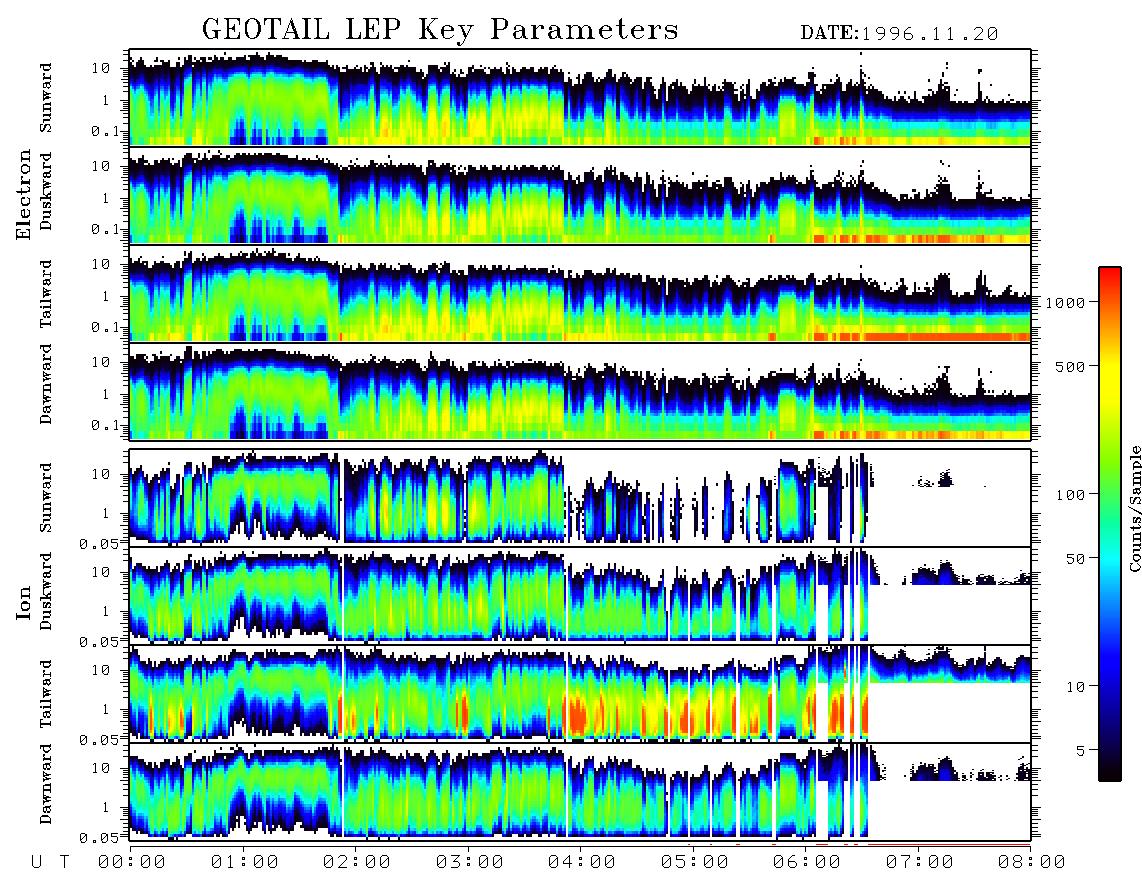Image resolution: width=1142 pixels, height=880 pixels.
Task: Click the color bar's "10" tick label
Action: (x=1075, y=686)
